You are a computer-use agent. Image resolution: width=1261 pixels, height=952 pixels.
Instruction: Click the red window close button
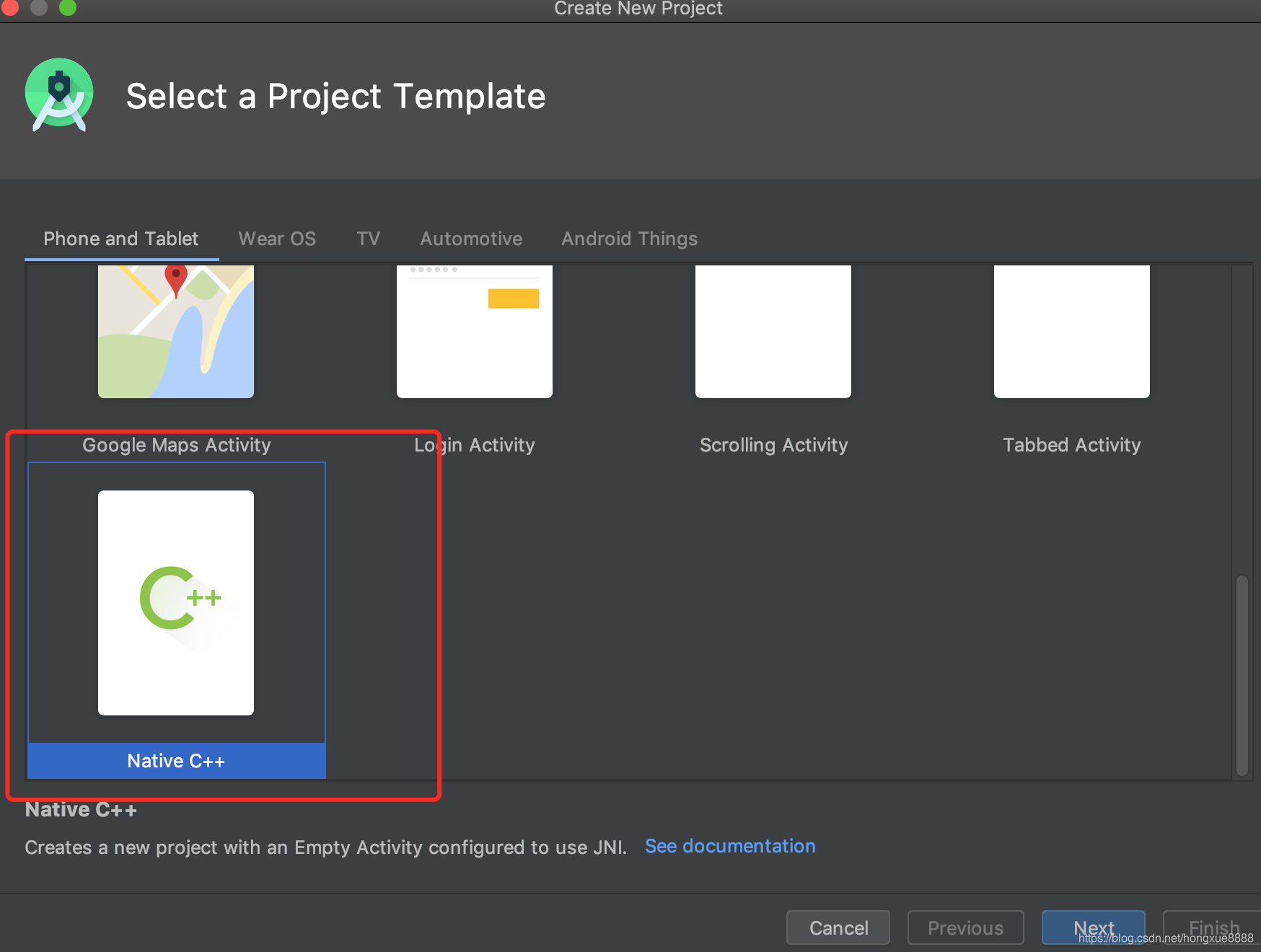coord(10,7)
